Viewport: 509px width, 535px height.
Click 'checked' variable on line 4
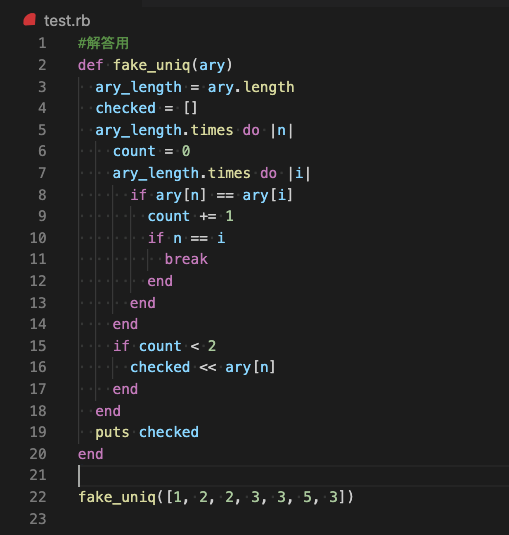(126, 108)
